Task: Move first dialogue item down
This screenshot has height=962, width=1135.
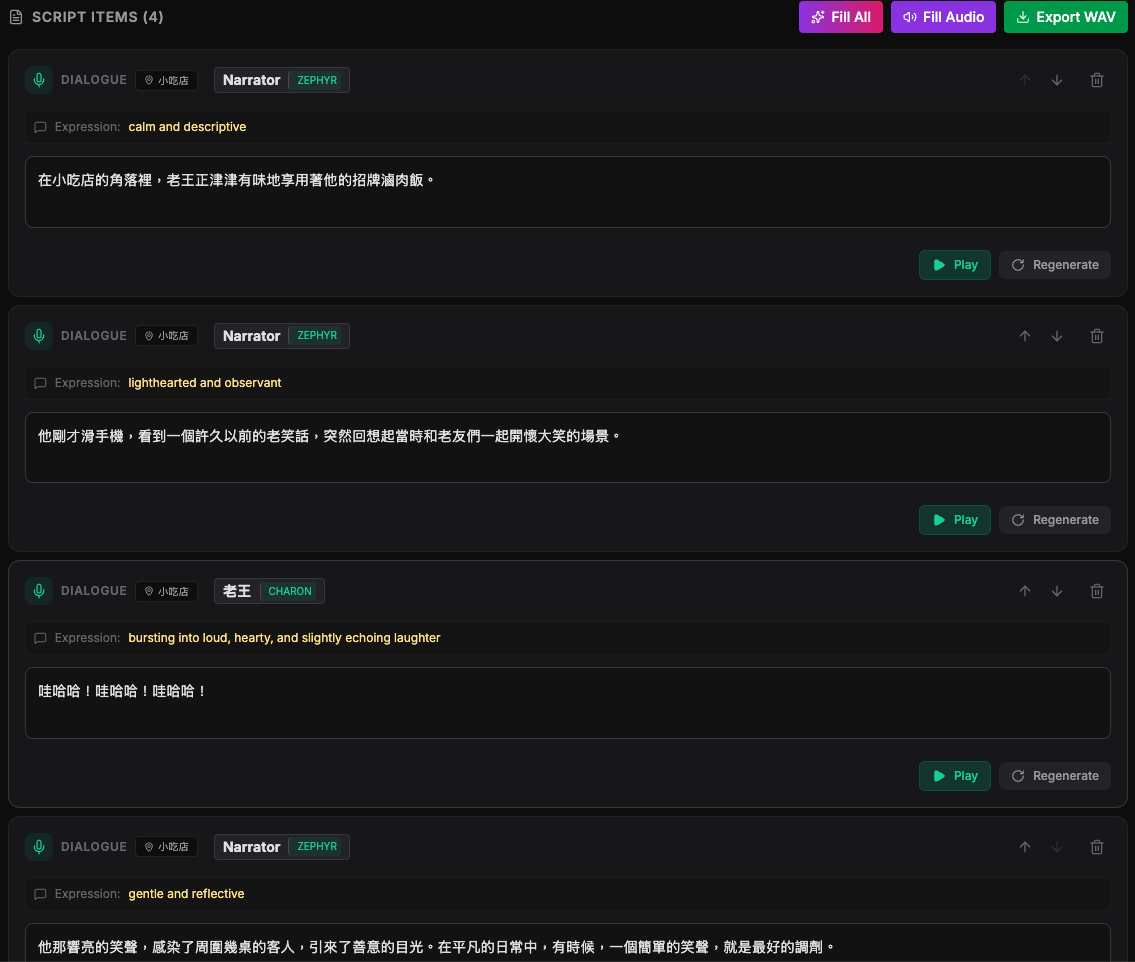Action: click(1057, 80)
